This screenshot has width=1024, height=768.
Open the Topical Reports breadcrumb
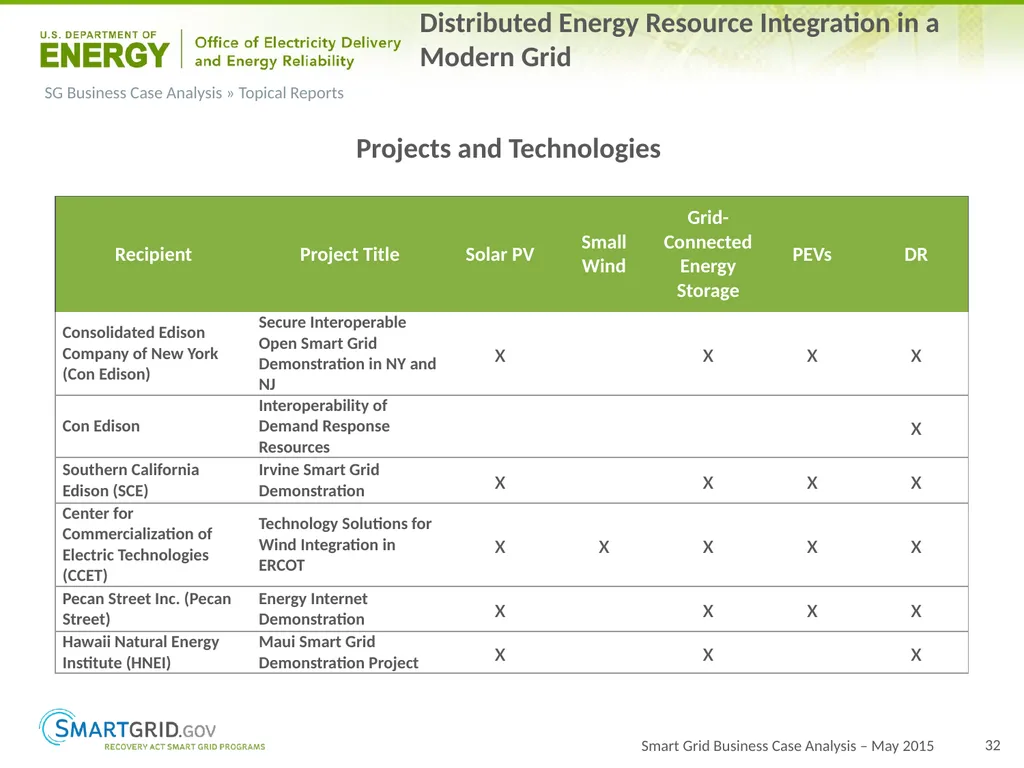pyautogui.click(x=291, y=93)
